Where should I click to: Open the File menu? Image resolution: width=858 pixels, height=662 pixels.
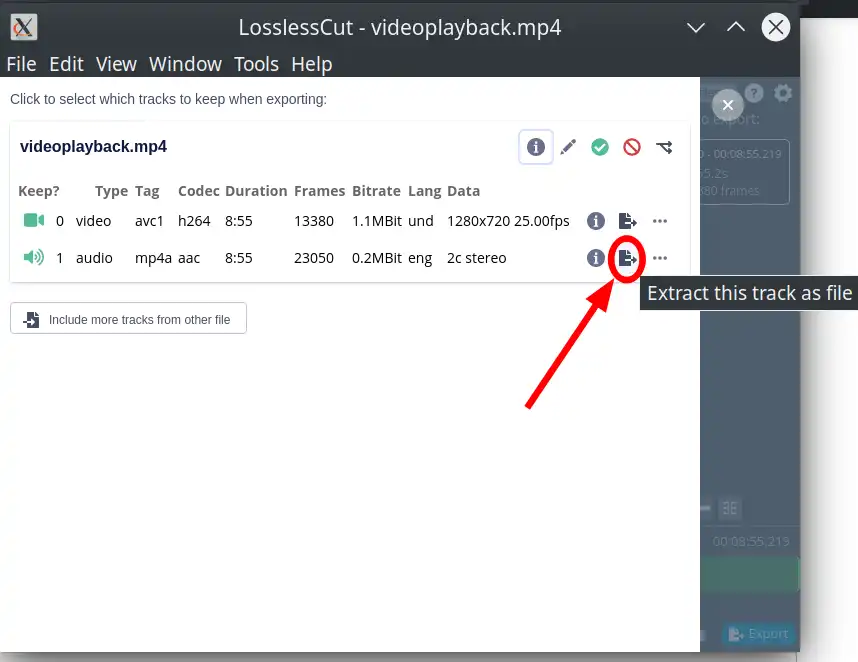(x=21, y=64)
